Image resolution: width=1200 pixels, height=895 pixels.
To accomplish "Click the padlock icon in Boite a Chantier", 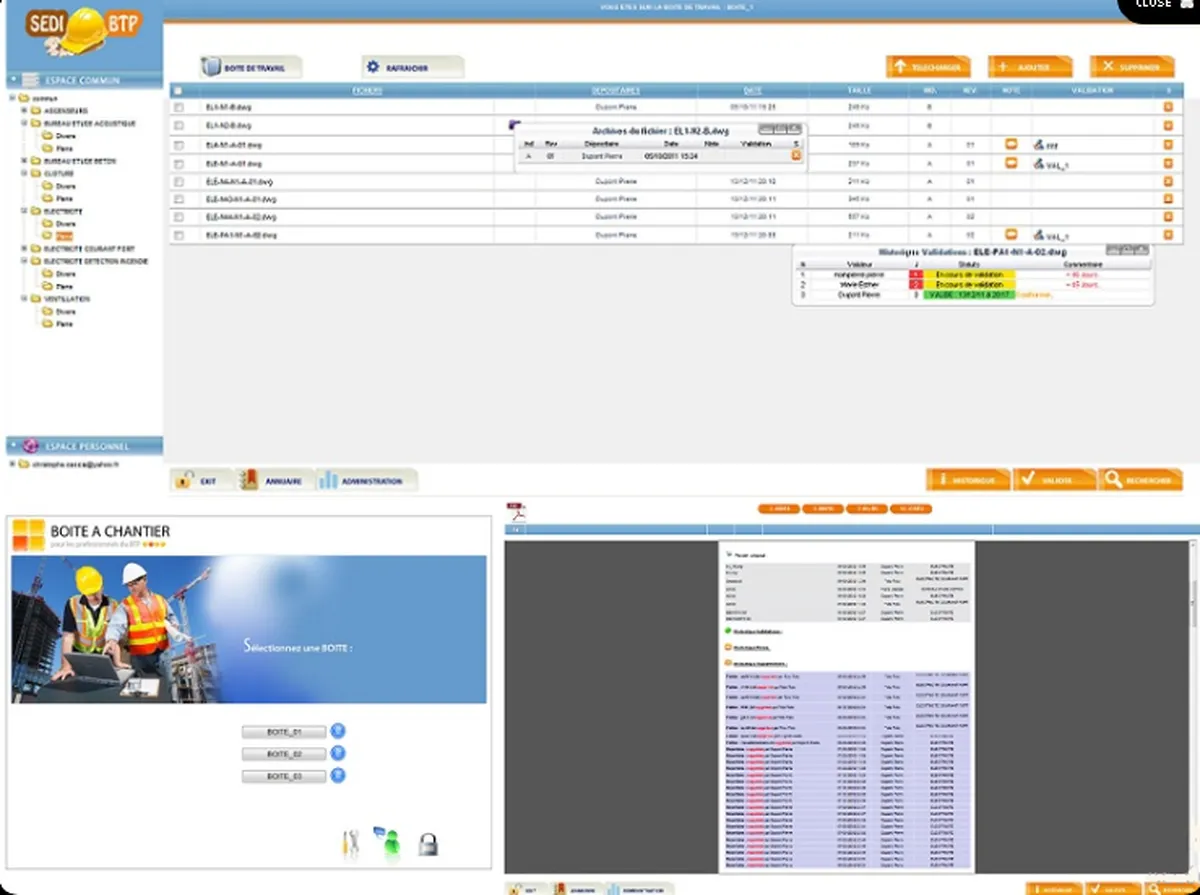I will 427,844.
